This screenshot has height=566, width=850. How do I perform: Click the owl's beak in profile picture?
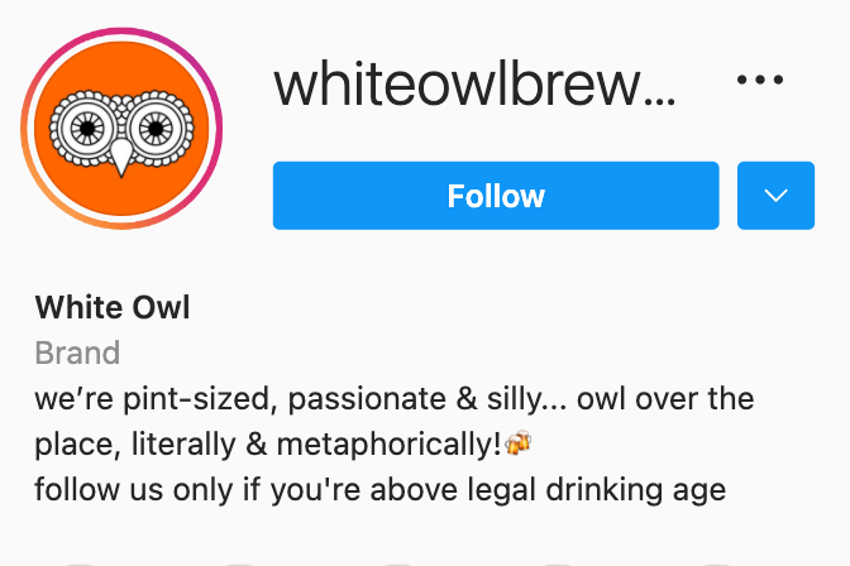(x=121, y=157)
